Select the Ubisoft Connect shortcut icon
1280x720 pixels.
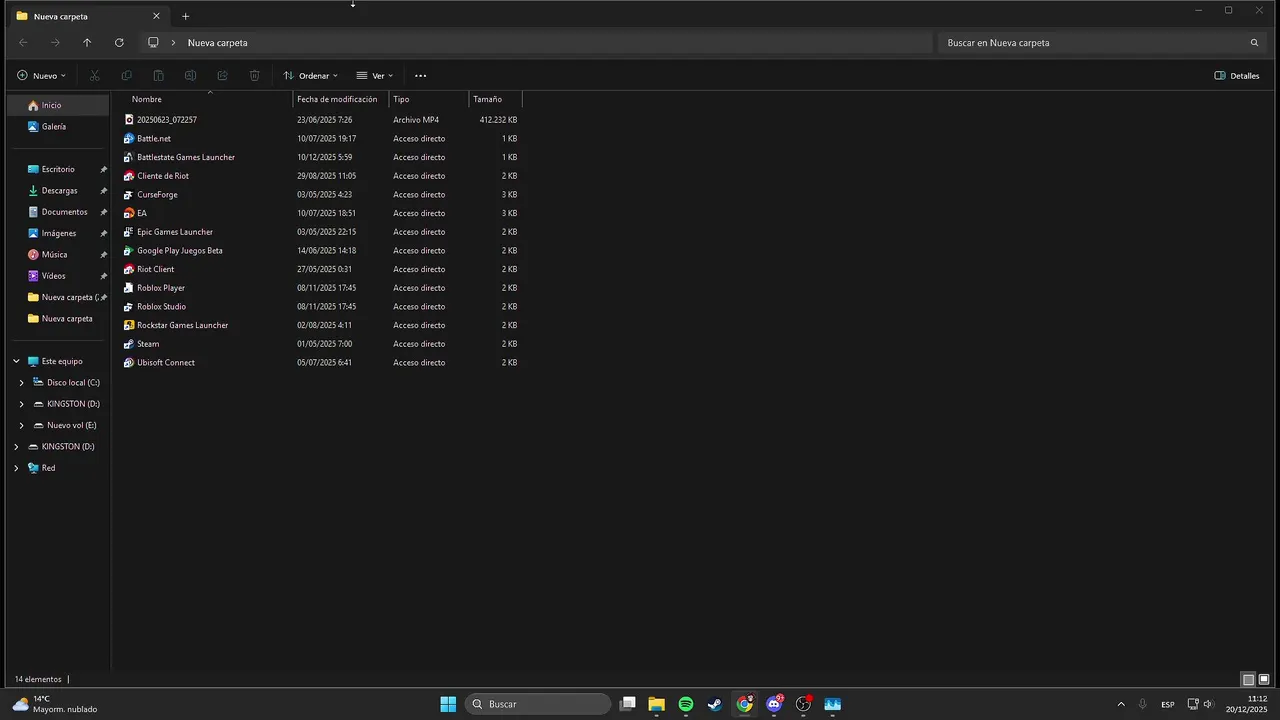point(129,363)
